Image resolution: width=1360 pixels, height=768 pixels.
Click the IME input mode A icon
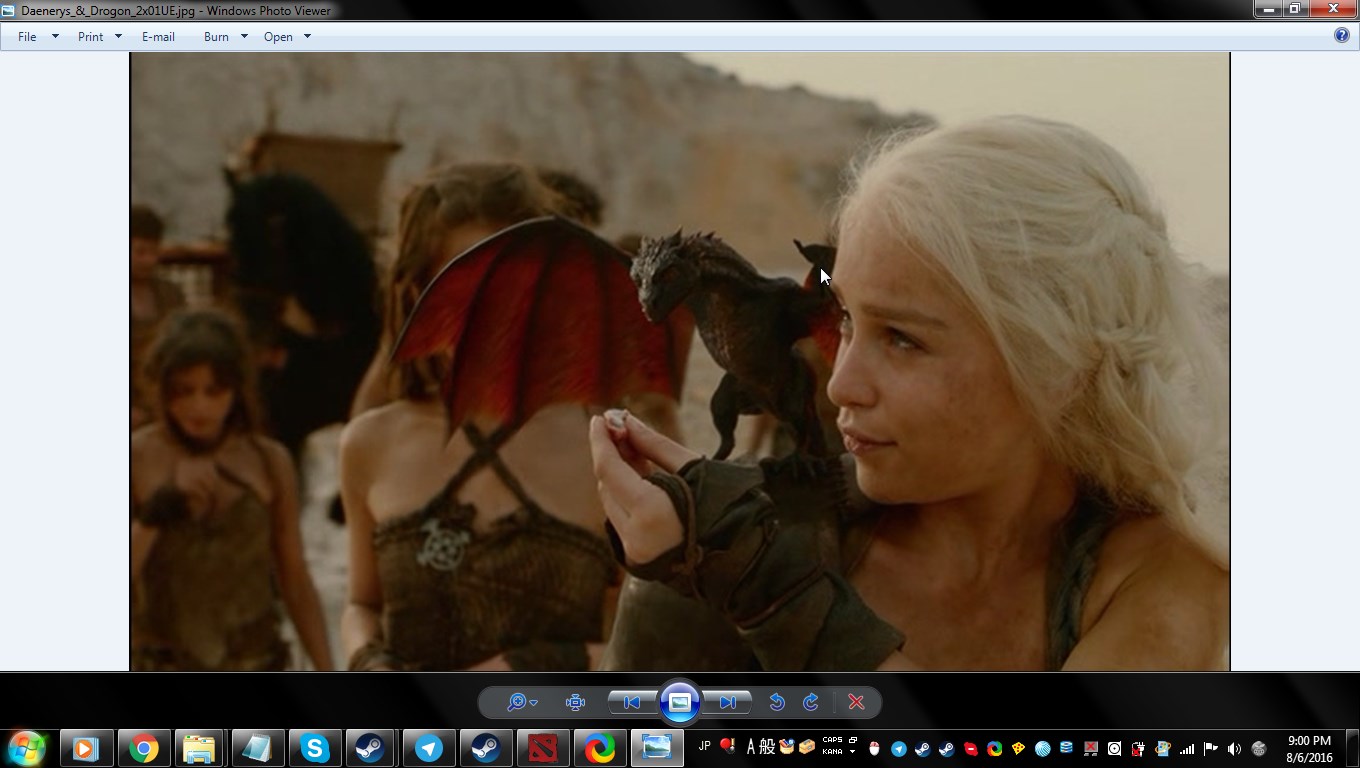(751, 746)
